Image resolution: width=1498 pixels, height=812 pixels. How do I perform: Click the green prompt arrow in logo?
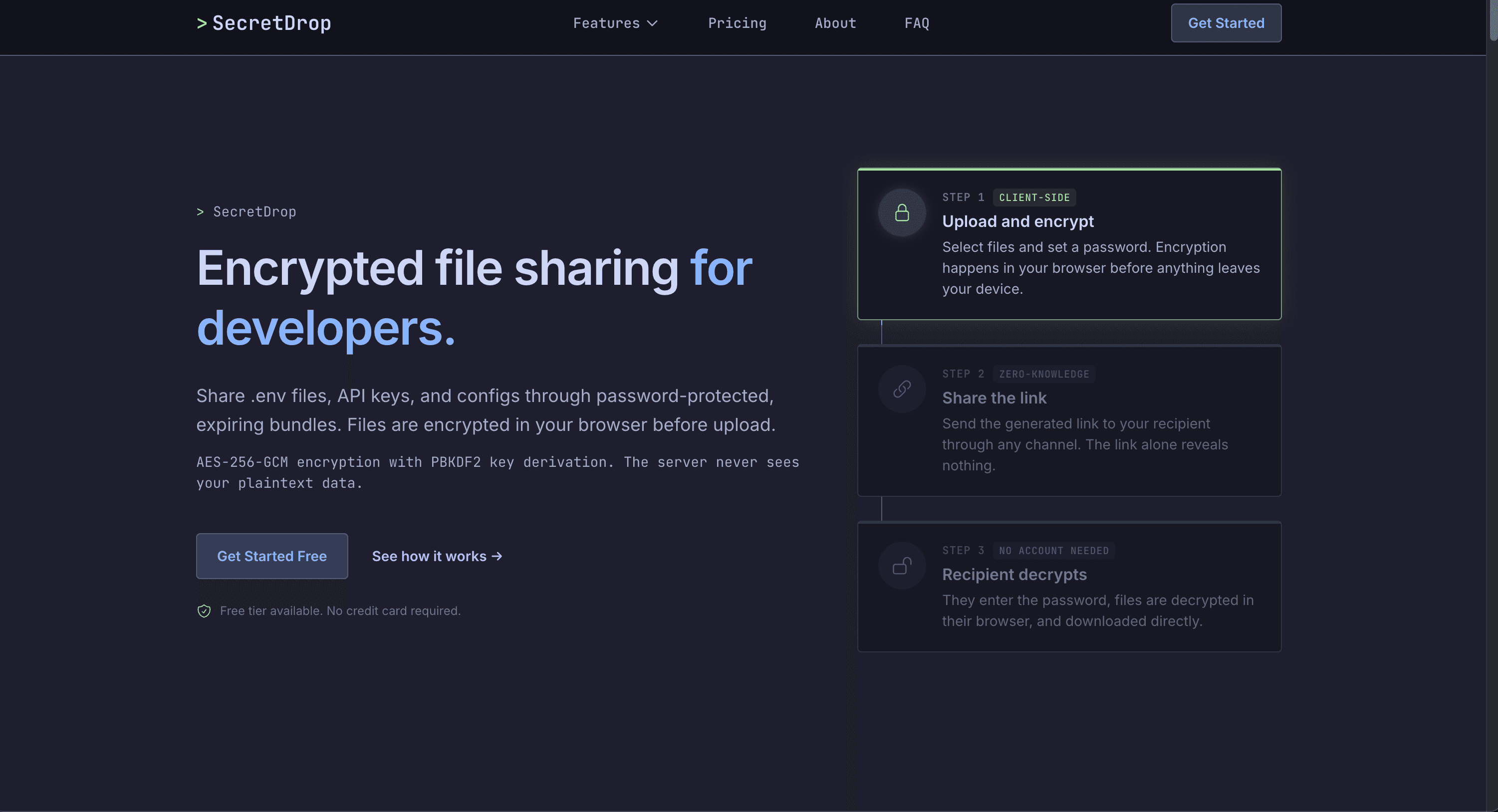(202, 23)
